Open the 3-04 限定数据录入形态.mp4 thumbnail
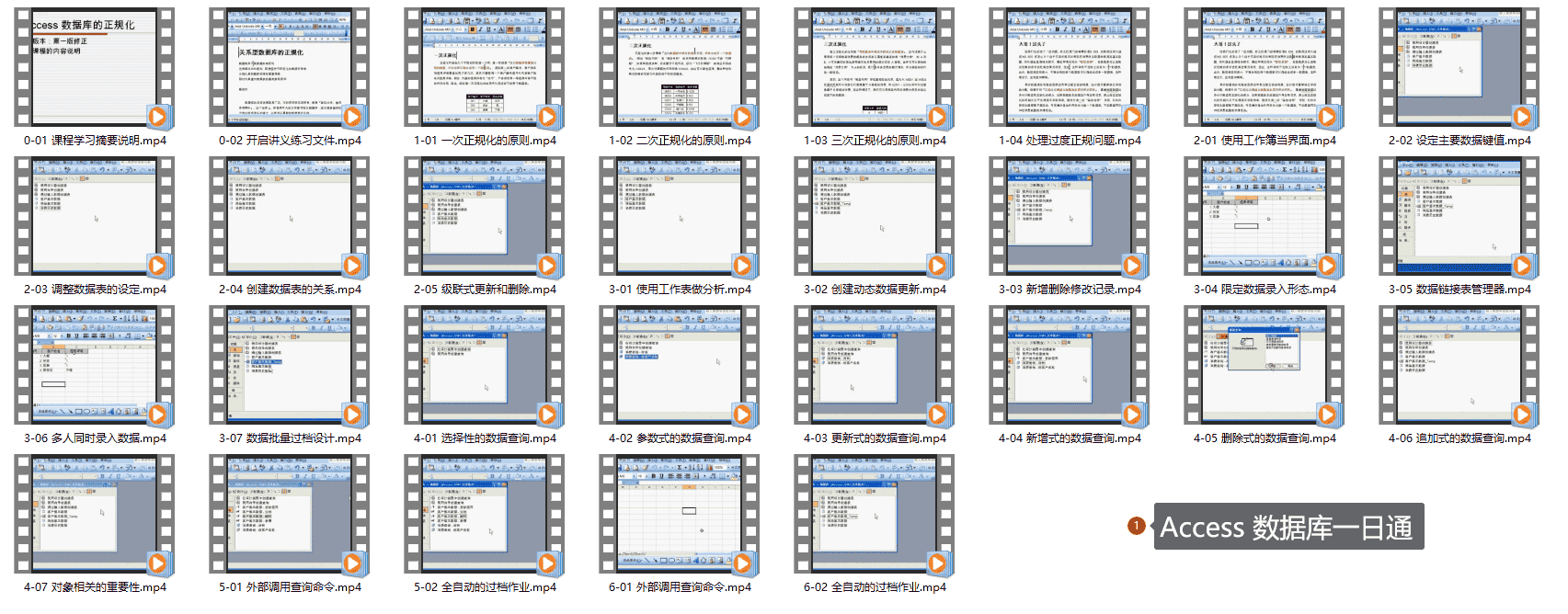This screenshot has height=614, width=1568. pos(1264,216)
